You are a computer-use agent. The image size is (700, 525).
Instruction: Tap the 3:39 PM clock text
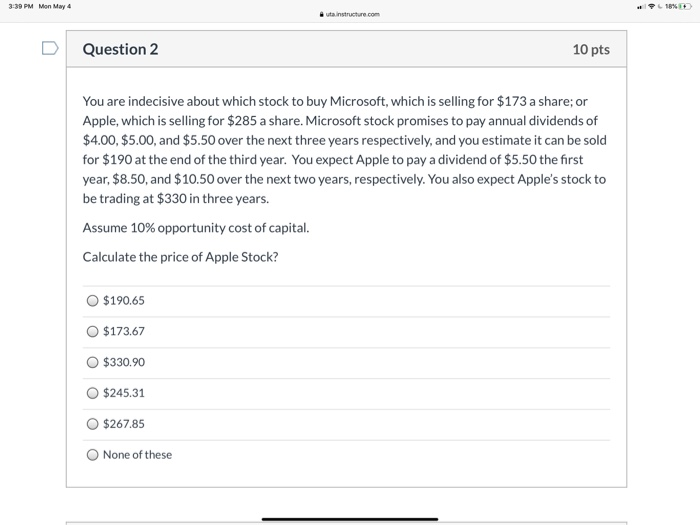pos(21,6)
